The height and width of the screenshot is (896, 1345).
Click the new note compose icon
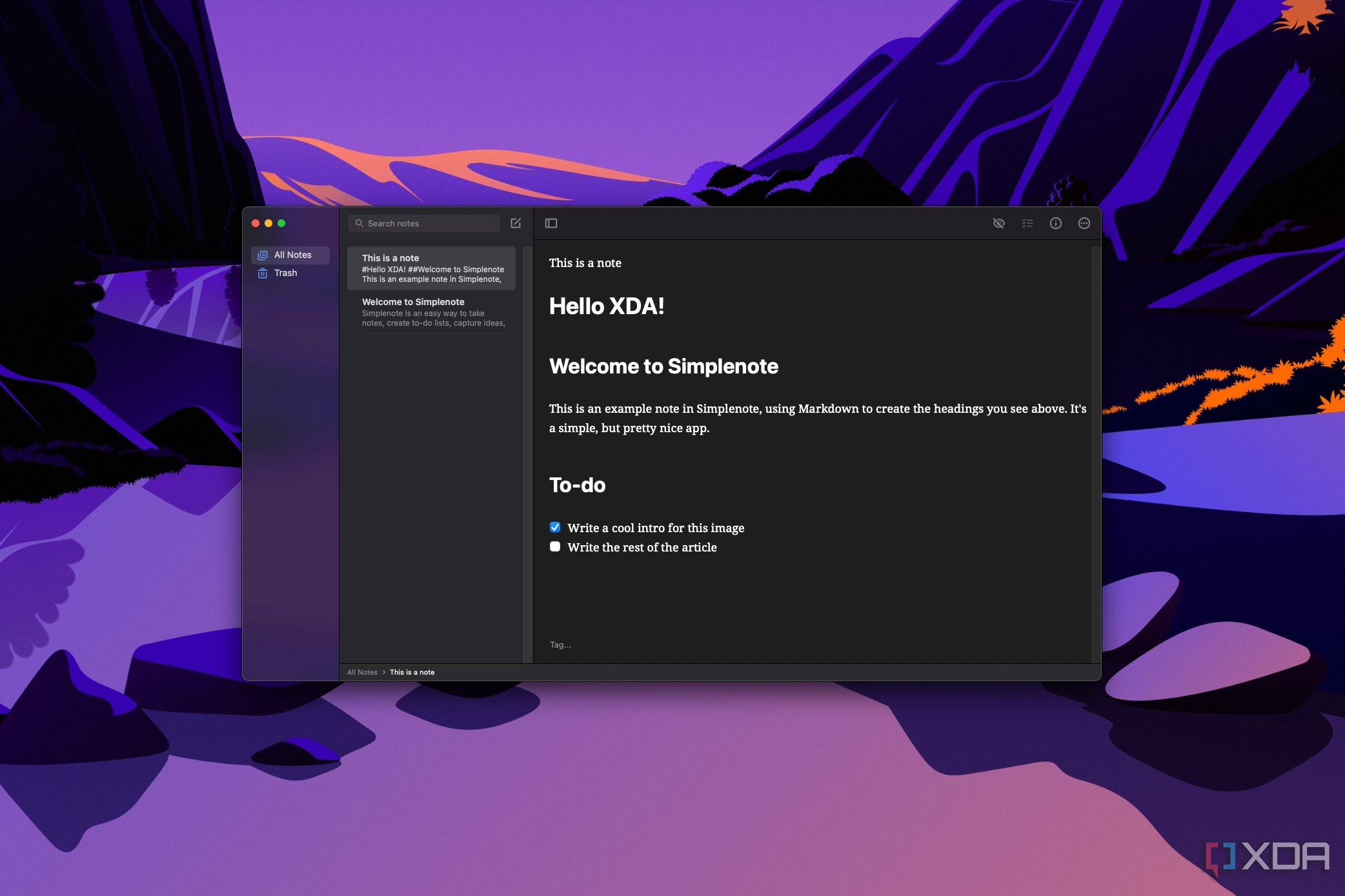point(516,223)
